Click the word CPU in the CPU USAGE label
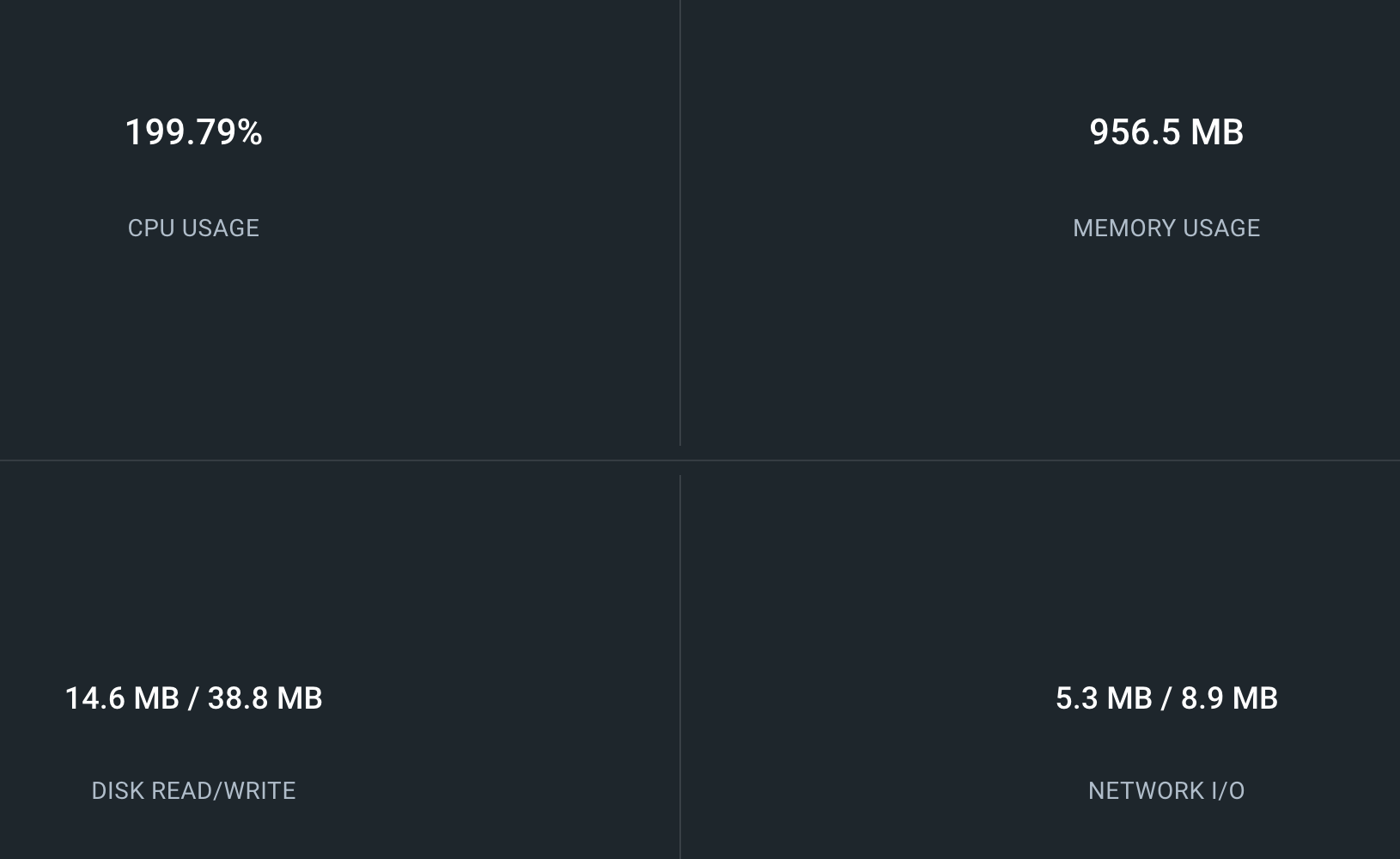This screenshot has height=859, width=1400. tap(151, 228)
